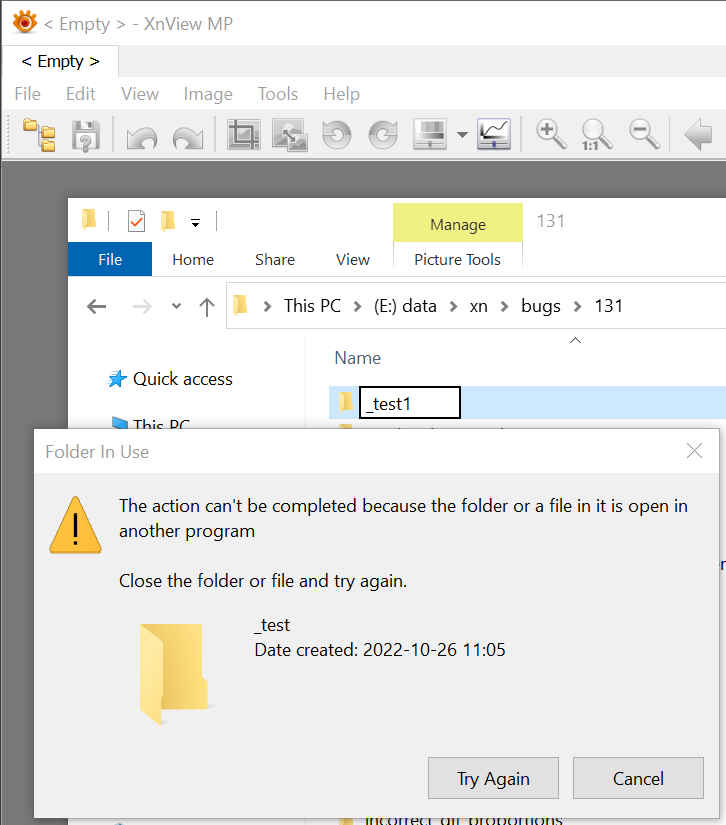Cancel the Folder In Use dialog
Screen dimensions: 726x825
coord(638,778)
